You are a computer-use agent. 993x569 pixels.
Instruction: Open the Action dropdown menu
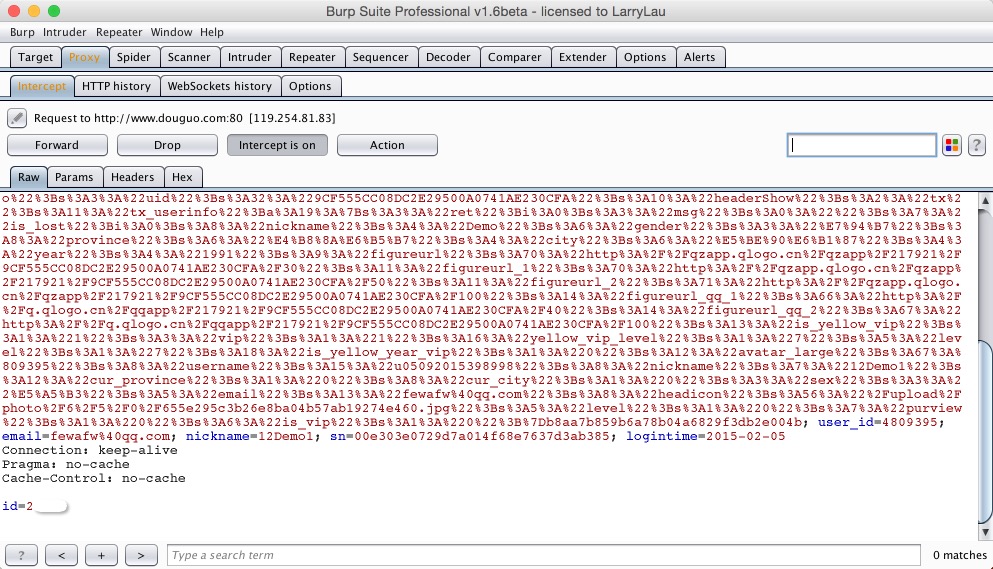(387, 145)
